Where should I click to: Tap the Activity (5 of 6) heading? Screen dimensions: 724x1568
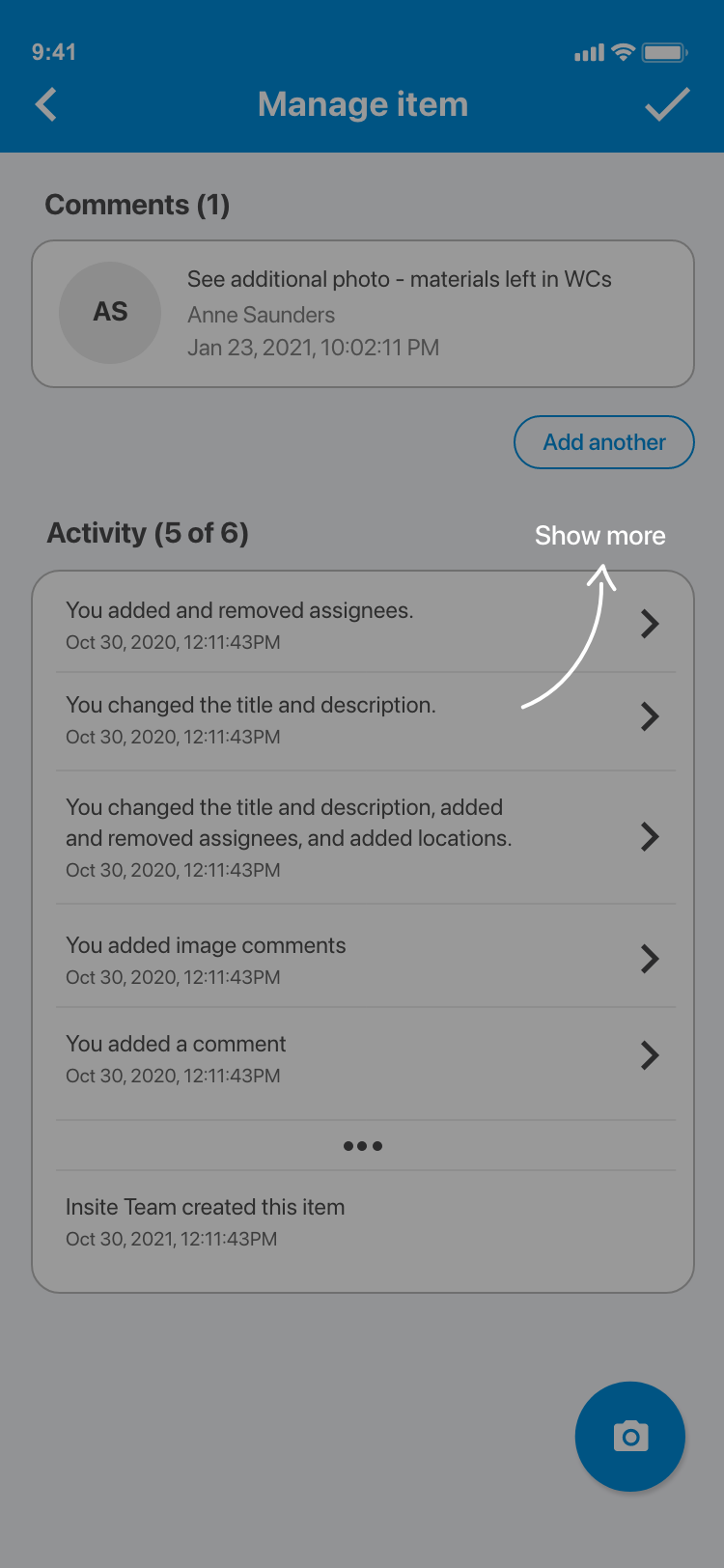(x=148, y=533)
